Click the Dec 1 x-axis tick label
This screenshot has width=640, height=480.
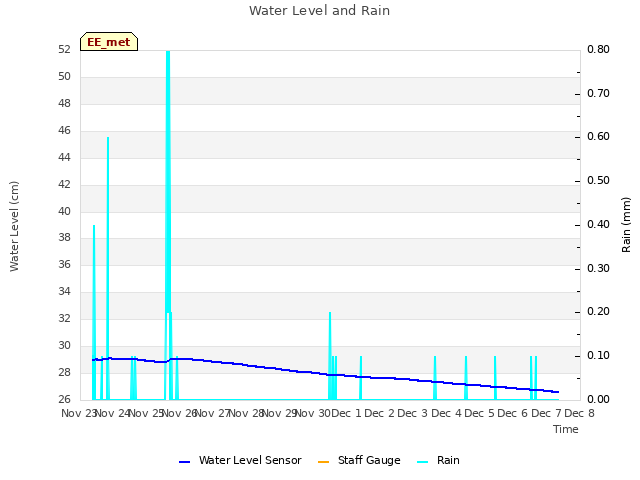click(346, 413)
